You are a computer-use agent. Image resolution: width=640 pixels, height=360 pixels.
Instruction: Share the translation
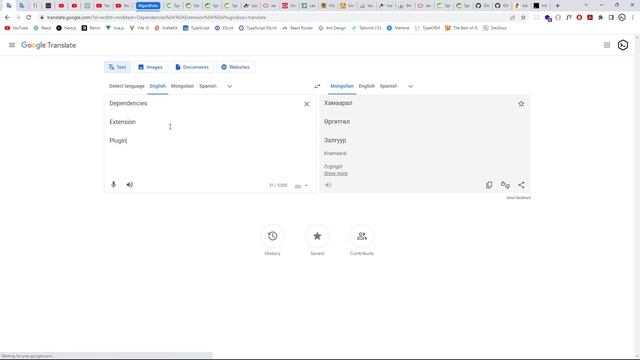pos(521,185)
